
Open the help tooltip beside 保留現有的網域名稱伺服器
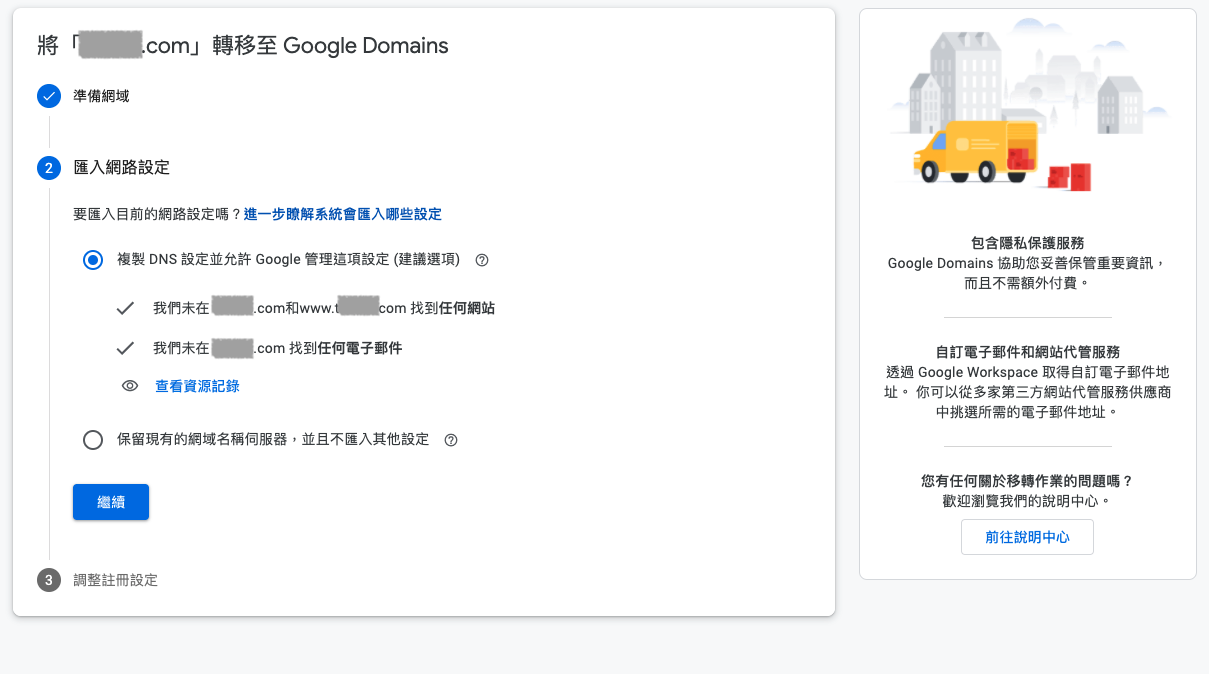pos(450,439)
